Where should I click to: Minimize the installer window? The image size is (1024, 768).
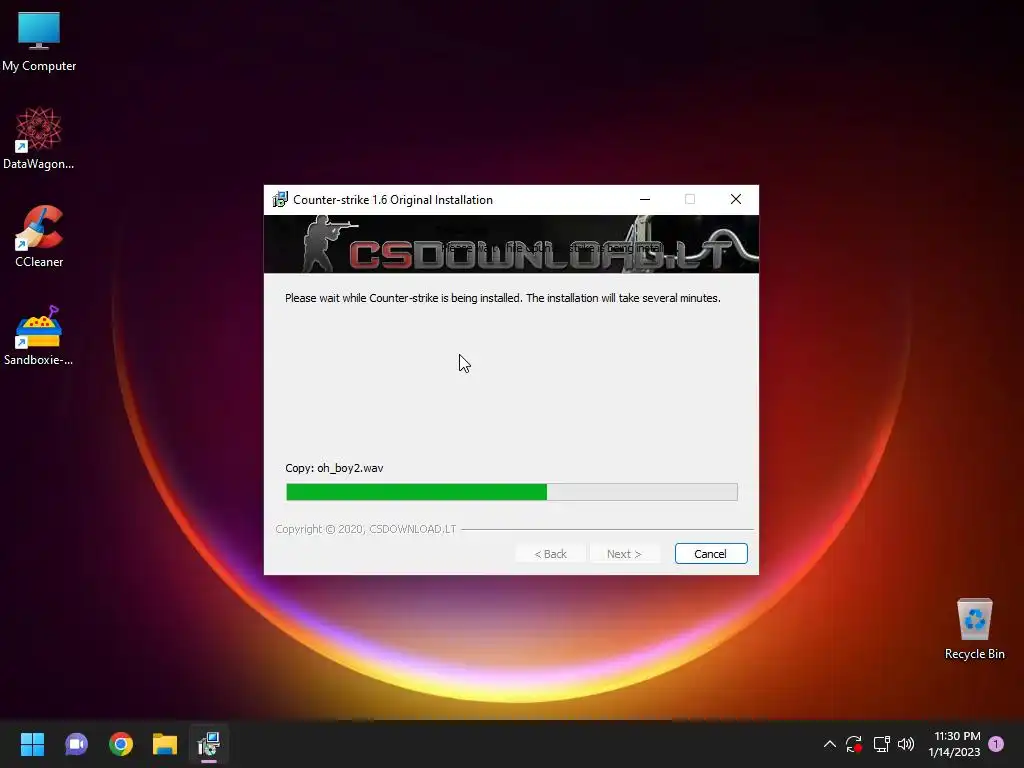pyautogui.click(x=645, y=199)
